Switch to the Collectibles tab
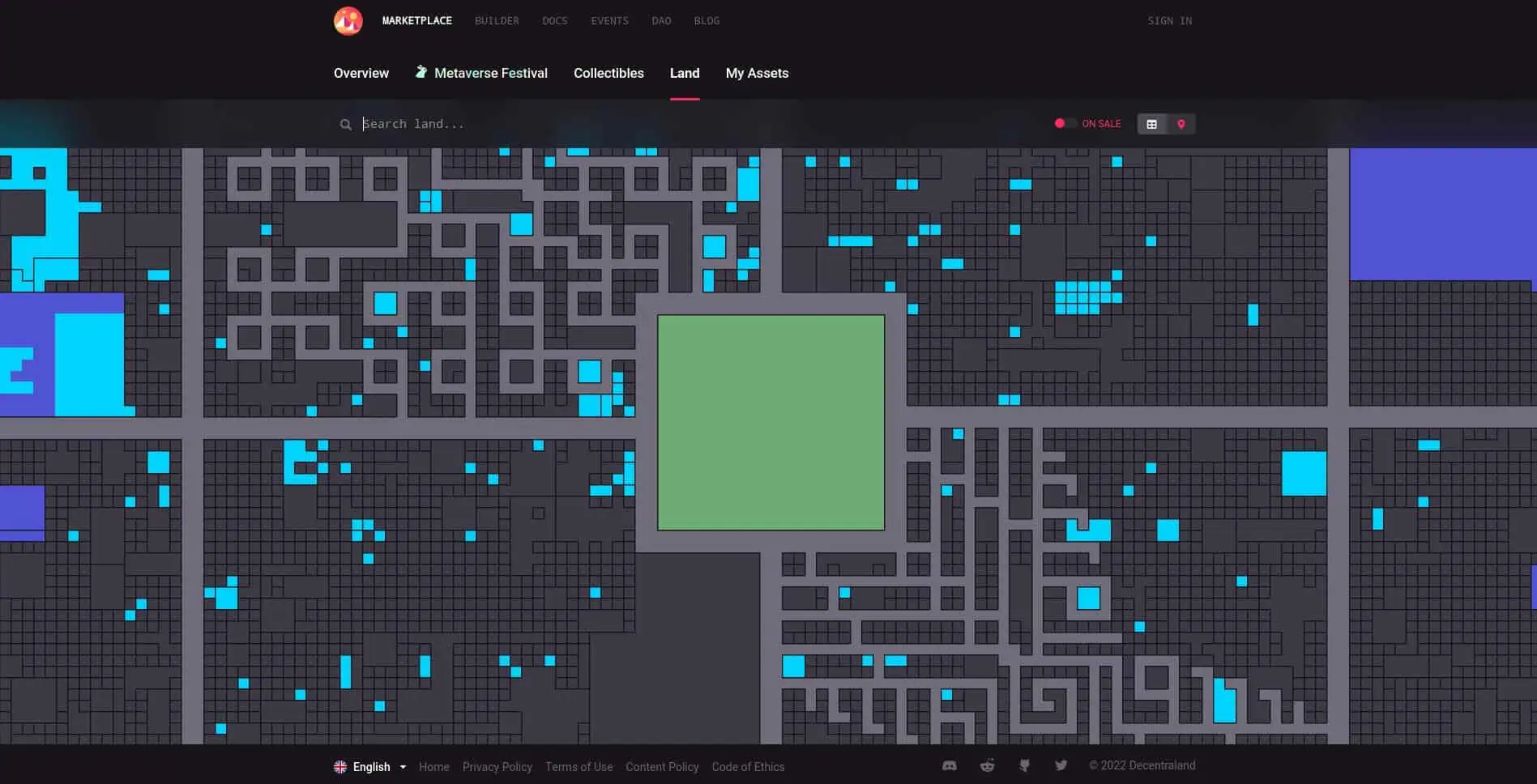 click(x=608, y=73)
